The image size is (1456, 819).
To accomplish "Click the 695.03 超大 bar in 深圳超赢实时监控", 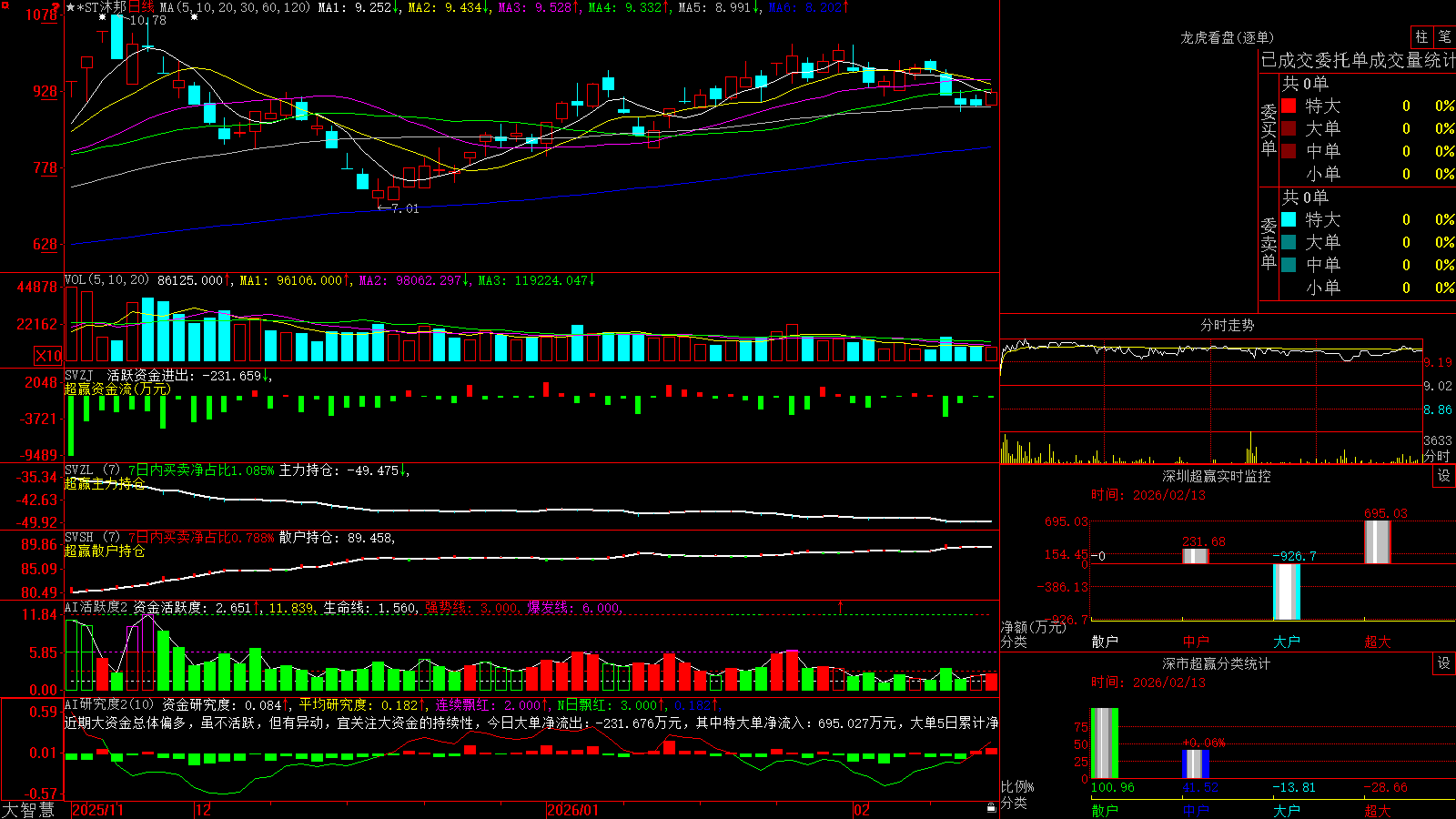I will [x=1378, y=542].
